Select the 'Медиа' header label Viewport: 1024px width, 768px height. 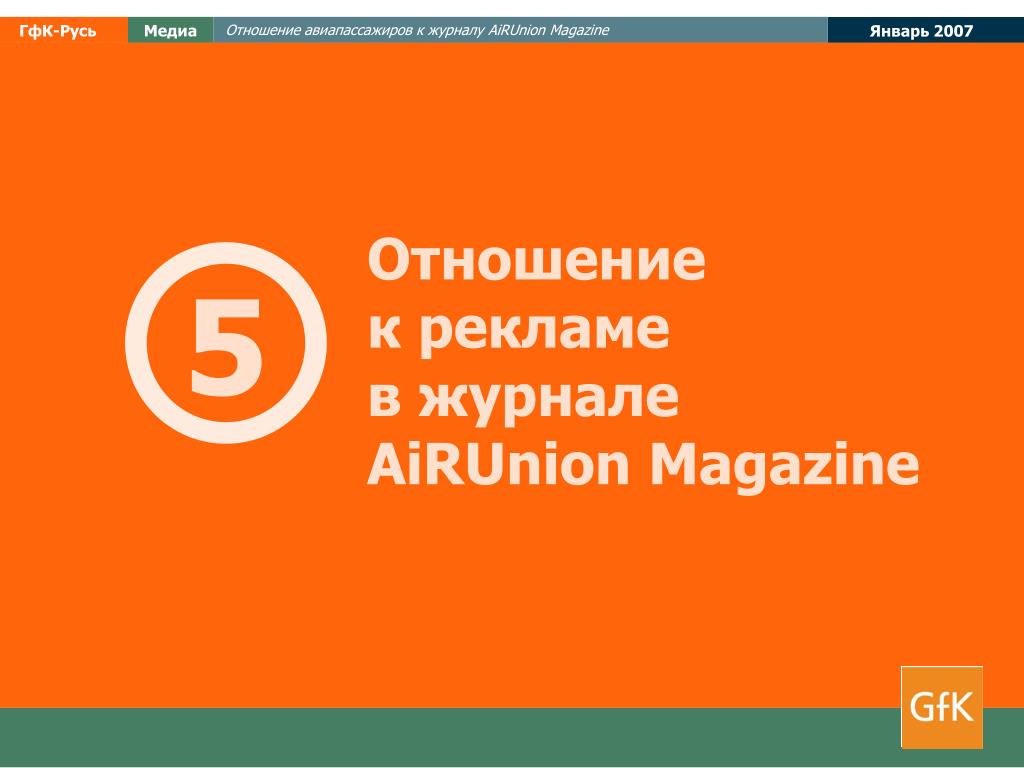point(170,31)
